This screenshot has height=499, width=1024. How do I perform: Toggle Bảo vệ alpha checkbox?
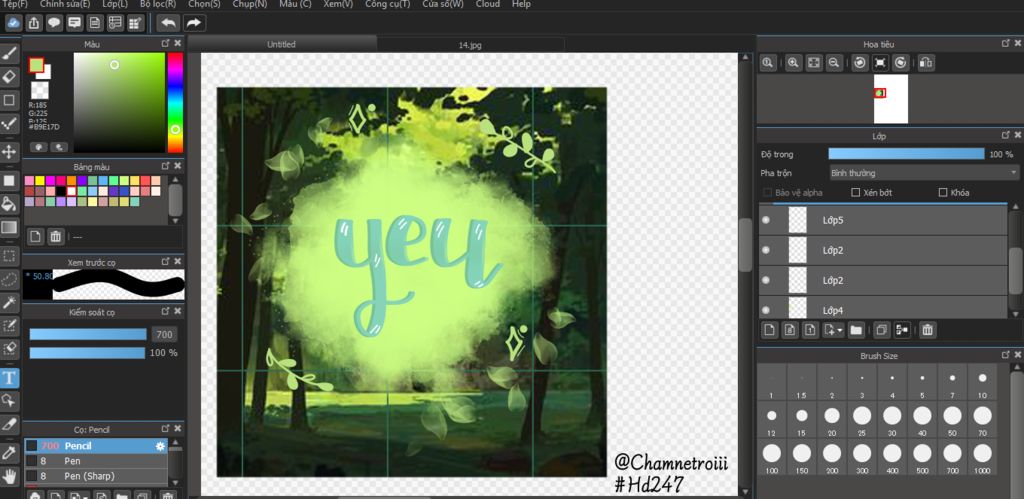[767, 193]
